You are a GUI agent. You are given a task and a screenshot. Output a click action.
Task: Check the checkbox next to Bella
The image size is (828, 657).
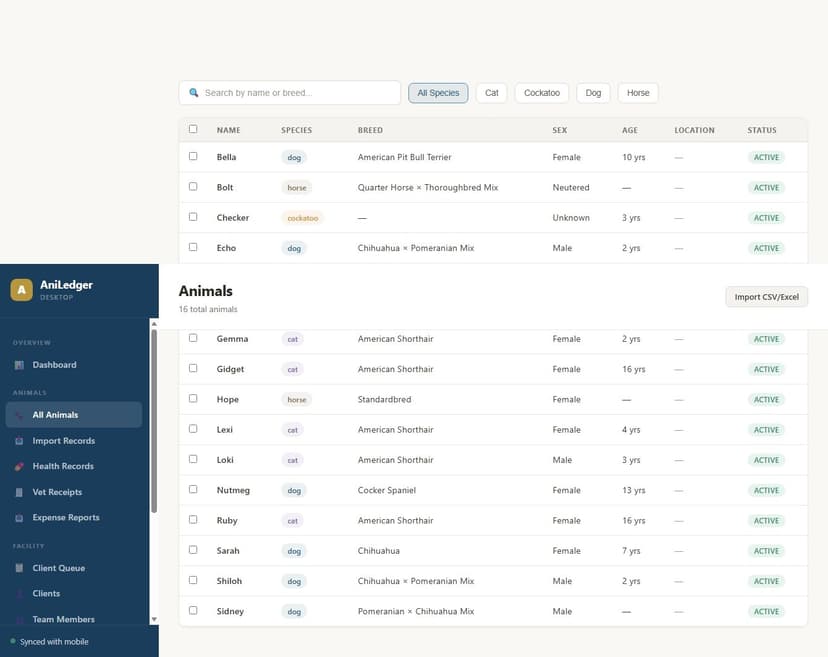click(193, 157)
